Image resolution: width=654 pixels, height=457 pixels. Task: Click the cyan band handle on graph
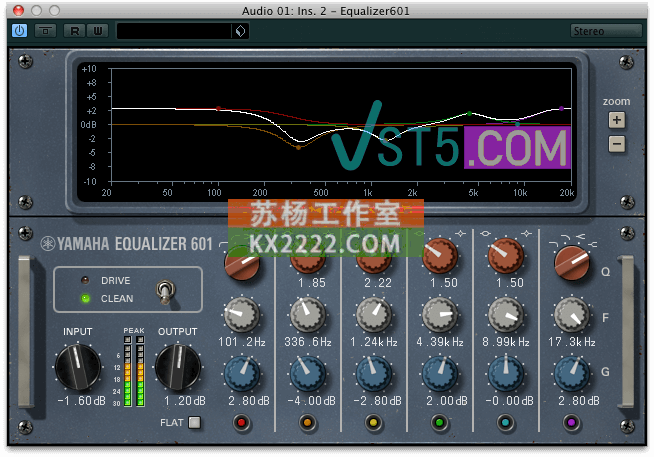[518, 124]
